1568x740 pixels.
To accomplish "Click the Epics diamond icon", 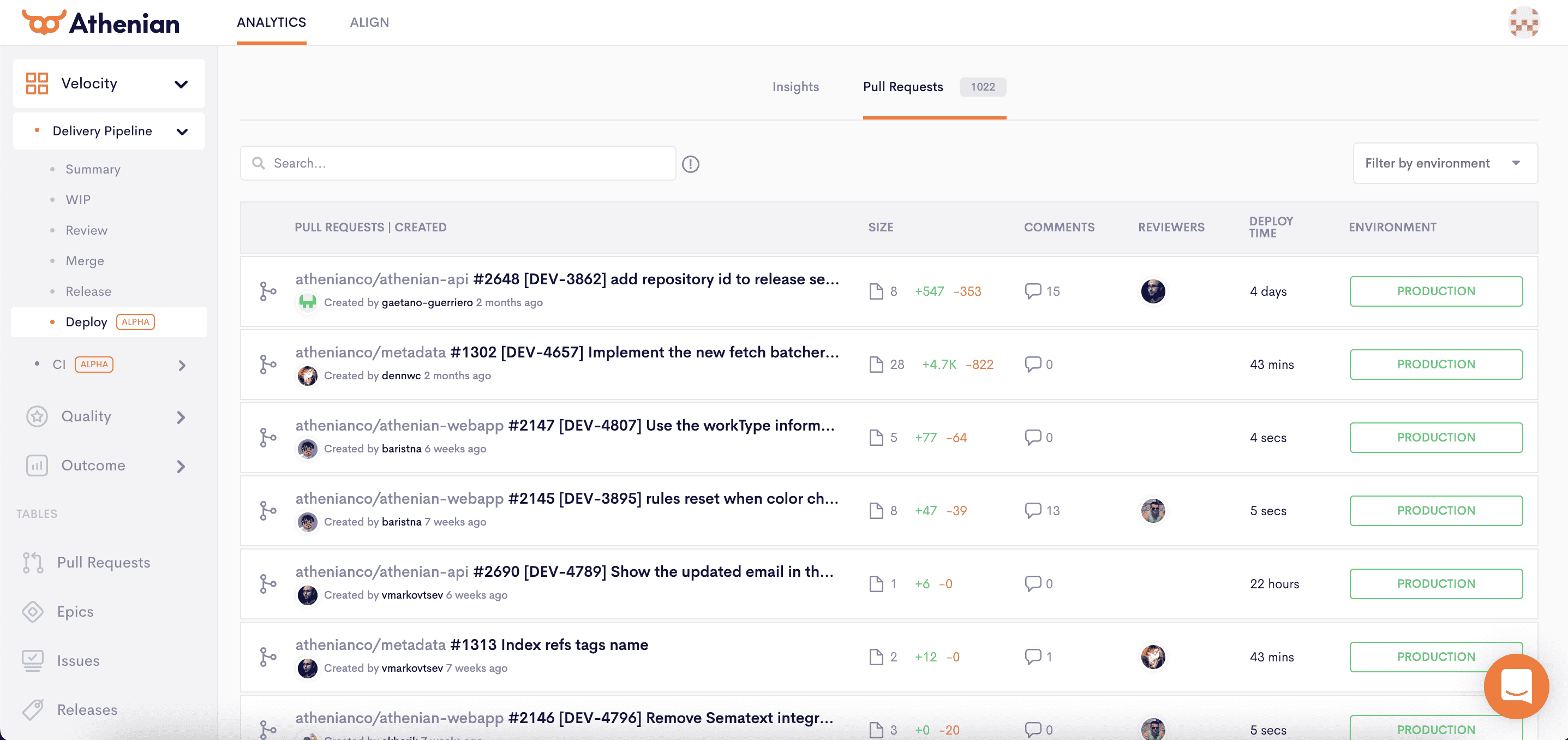I will click(33, 612).
